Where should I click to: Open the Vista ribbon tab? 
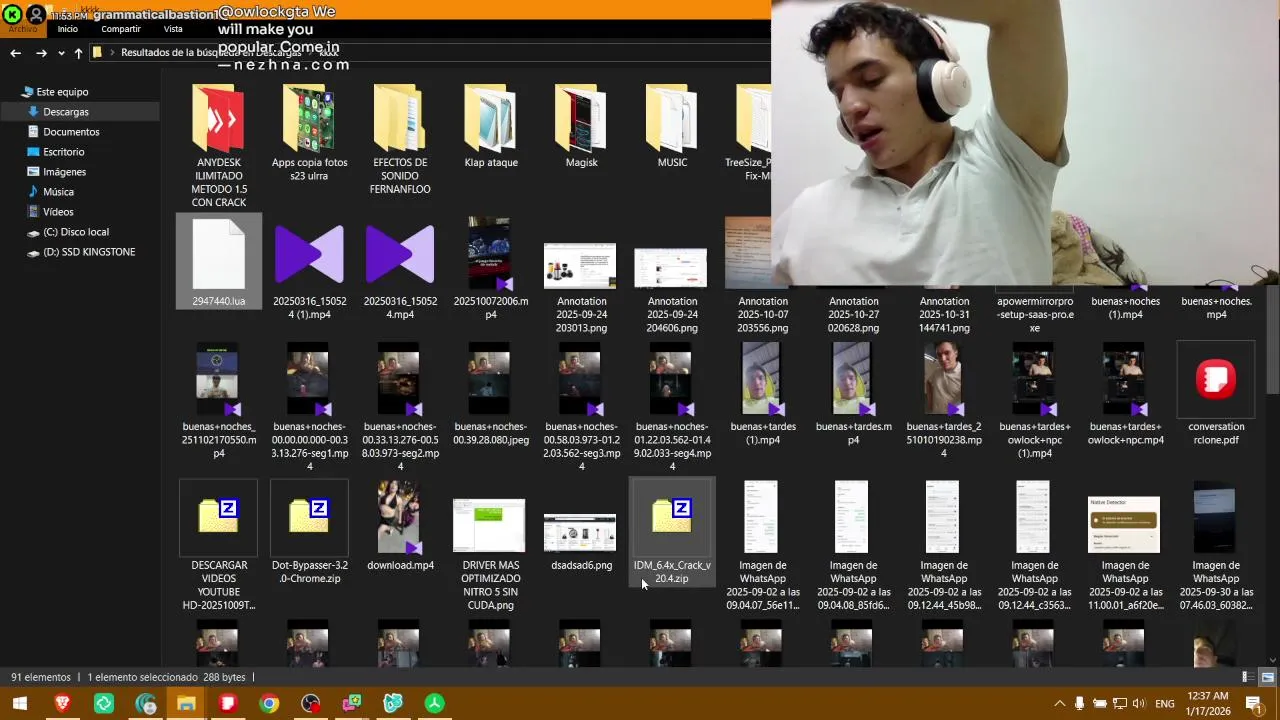tap(173, 29)
